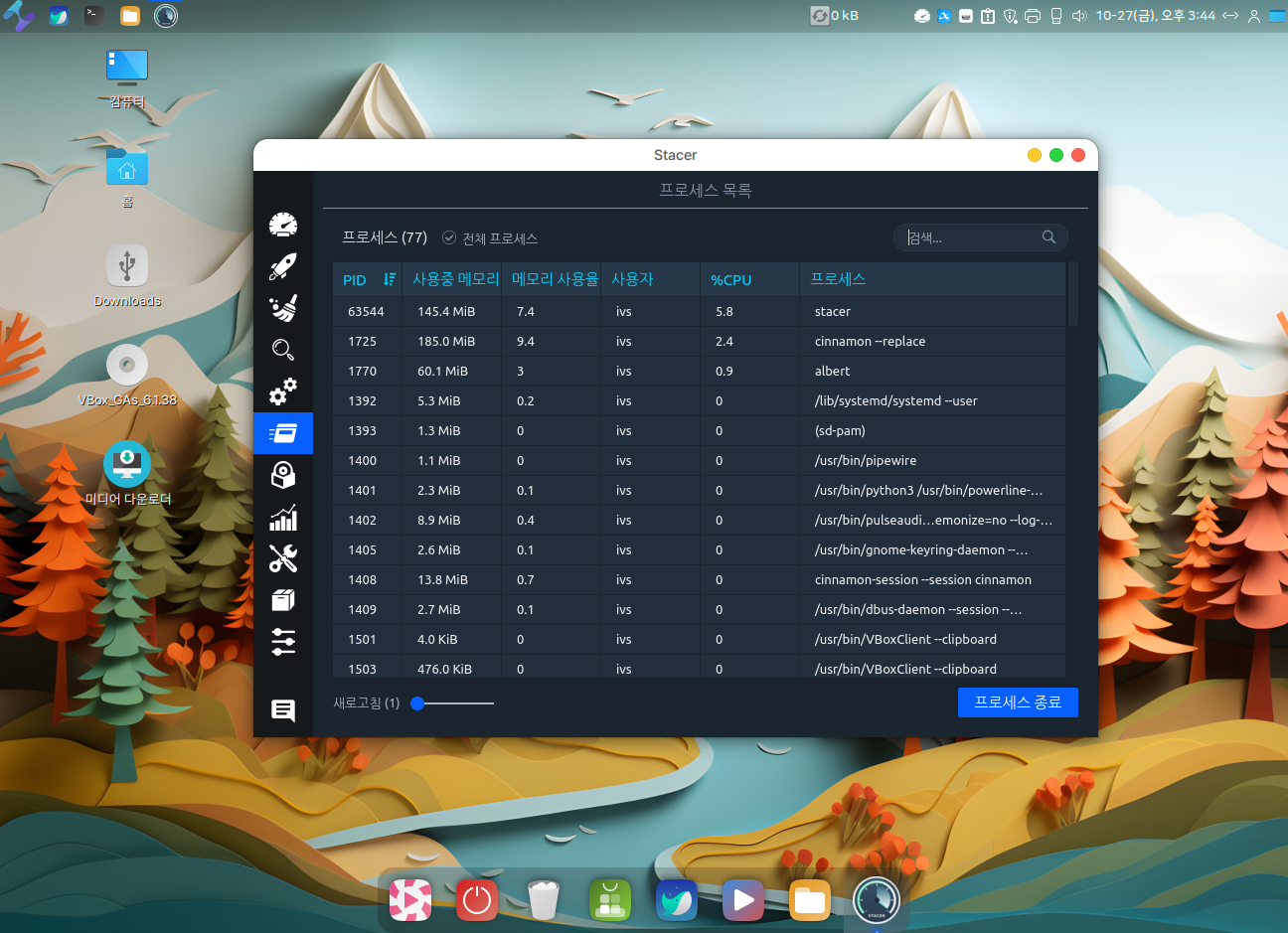Open Resources bar chart icon
The width and height of the screenshot is (1288, 933).
[x=283, y=518]
